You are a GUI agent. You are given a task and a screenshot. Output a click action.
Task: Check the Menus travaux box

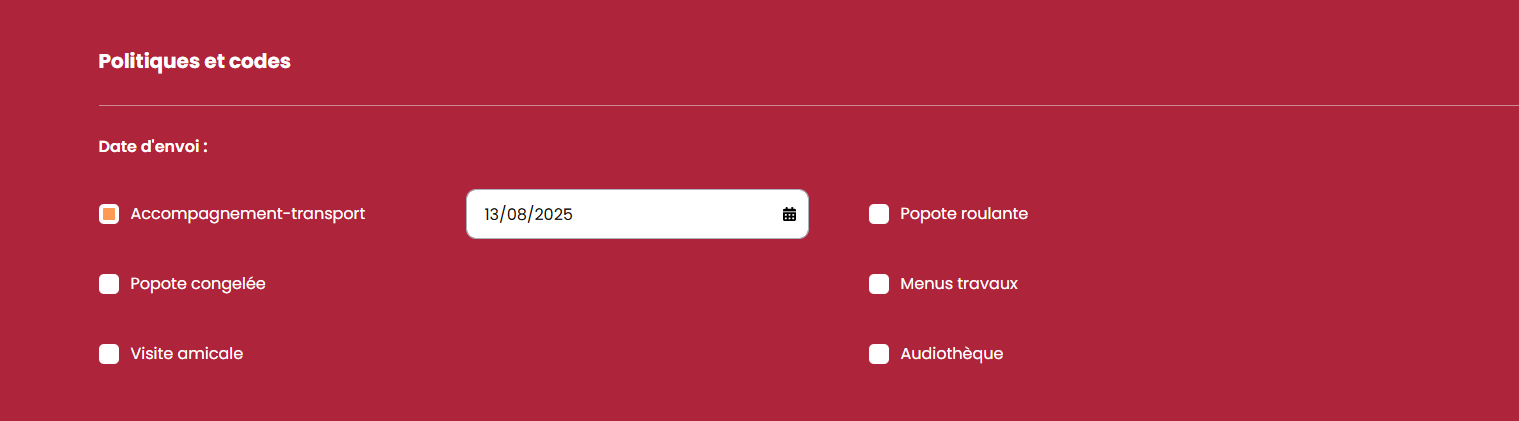pos(879,284)
